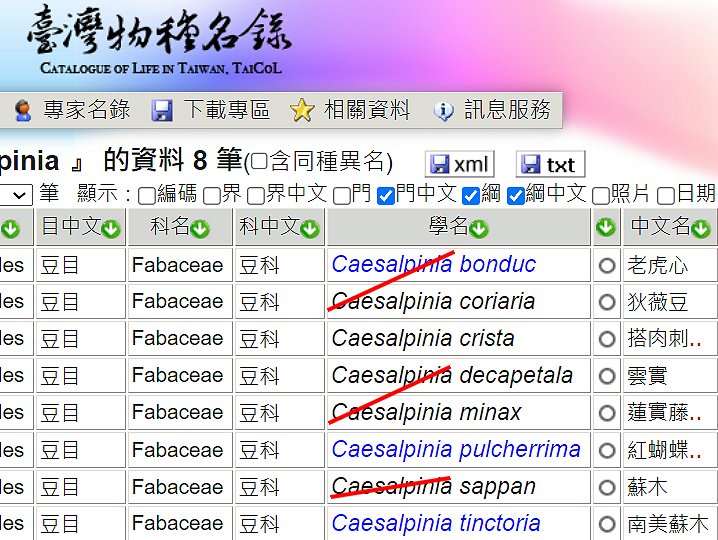Open the records-per-page dropdown before 筆

(x=16, y=195)
